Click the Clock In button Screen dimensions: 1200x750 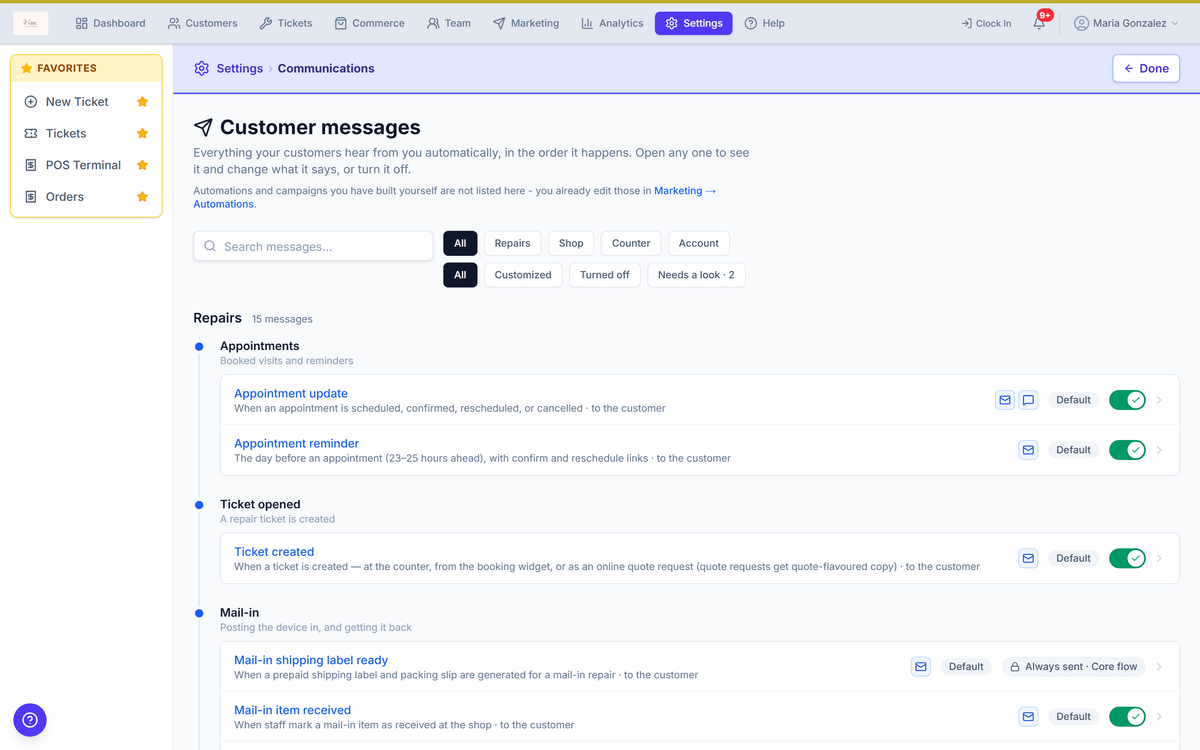coord(986,23)
